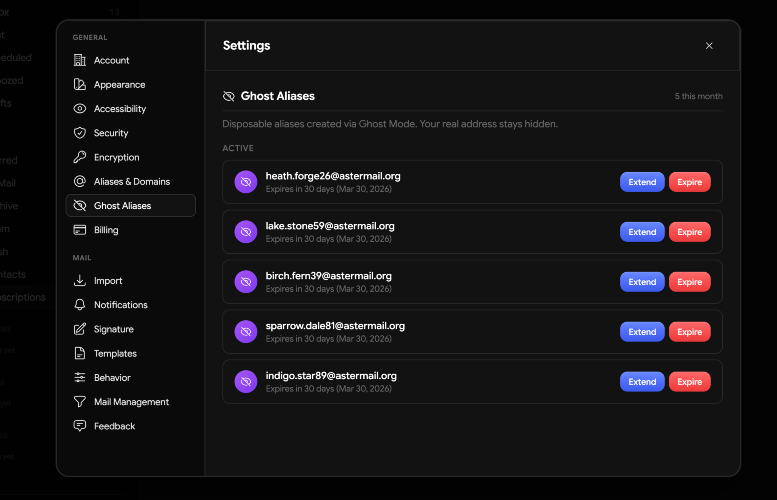The image size is (777, 500).
Task: Expire the lake.stone59 alias
Action: [689, 232]
